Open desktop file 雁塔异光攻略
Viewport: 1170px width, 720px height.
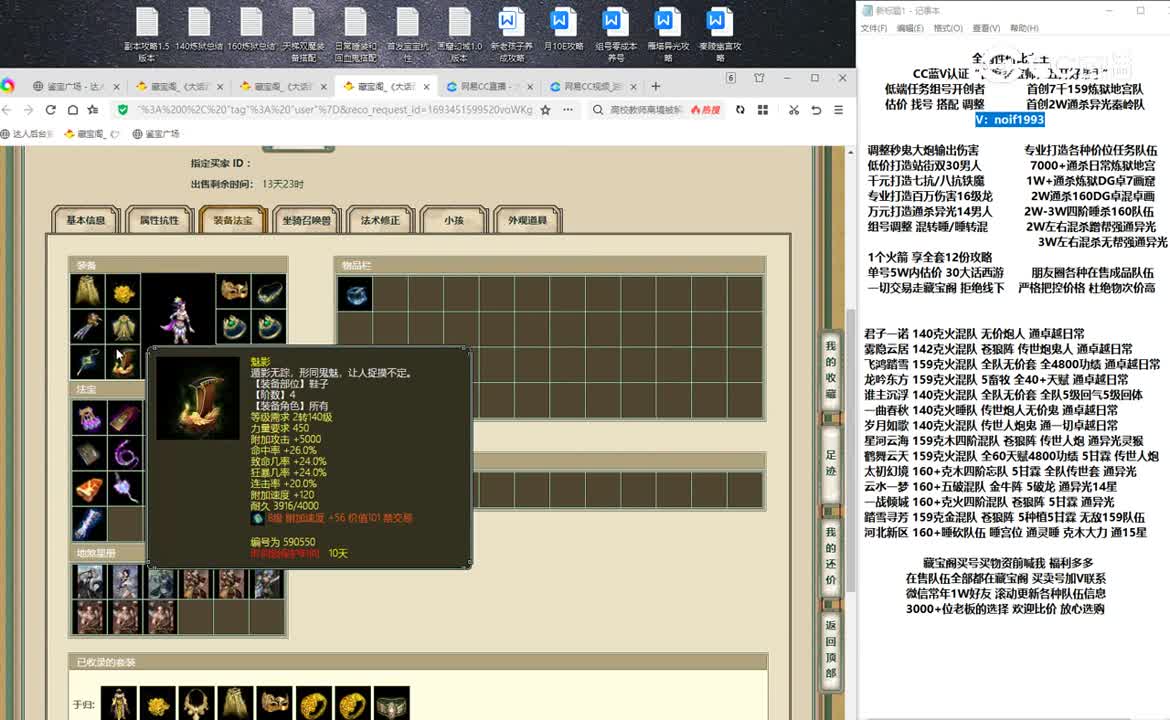(x=668, y=34)
